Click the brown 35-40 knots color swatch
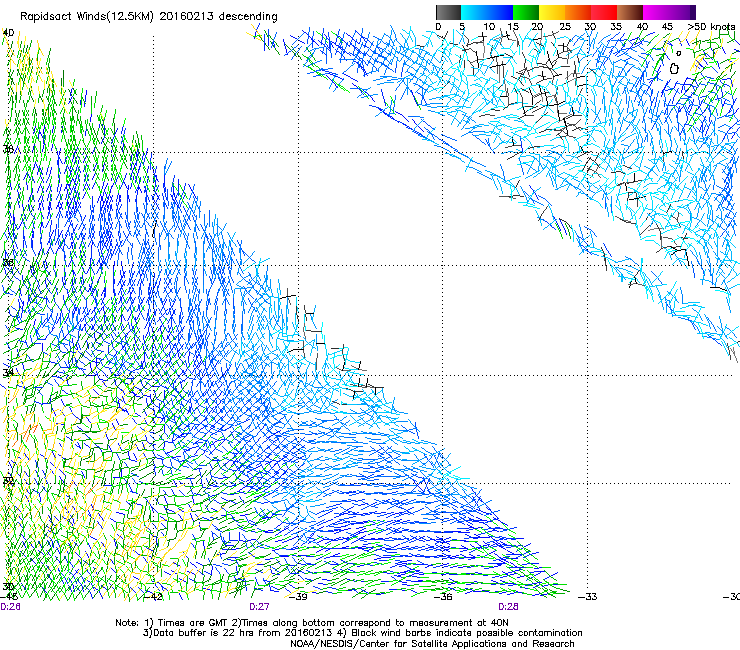The height and width of the screenshot is (650, 740). 630,12
